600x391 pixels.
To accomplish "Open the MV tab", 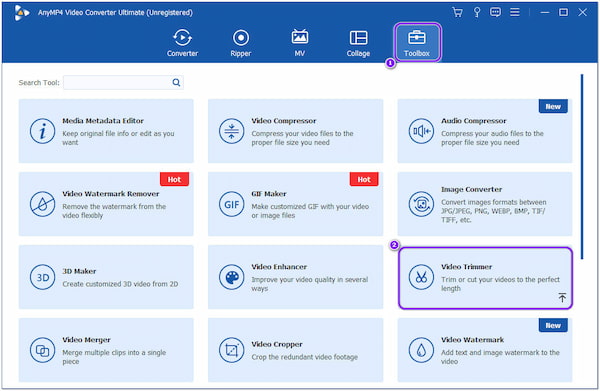I will 300,43.
